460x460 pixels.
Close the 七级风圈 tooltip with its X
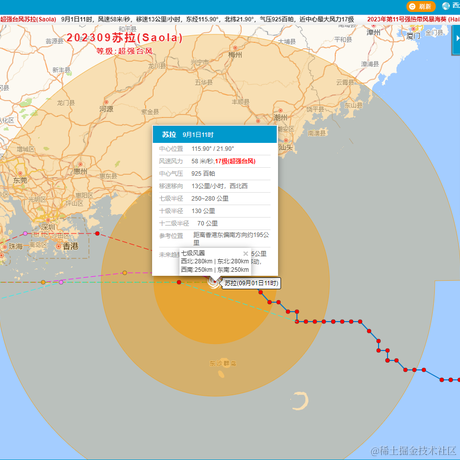pyautogui.click(x=245, y=254)
